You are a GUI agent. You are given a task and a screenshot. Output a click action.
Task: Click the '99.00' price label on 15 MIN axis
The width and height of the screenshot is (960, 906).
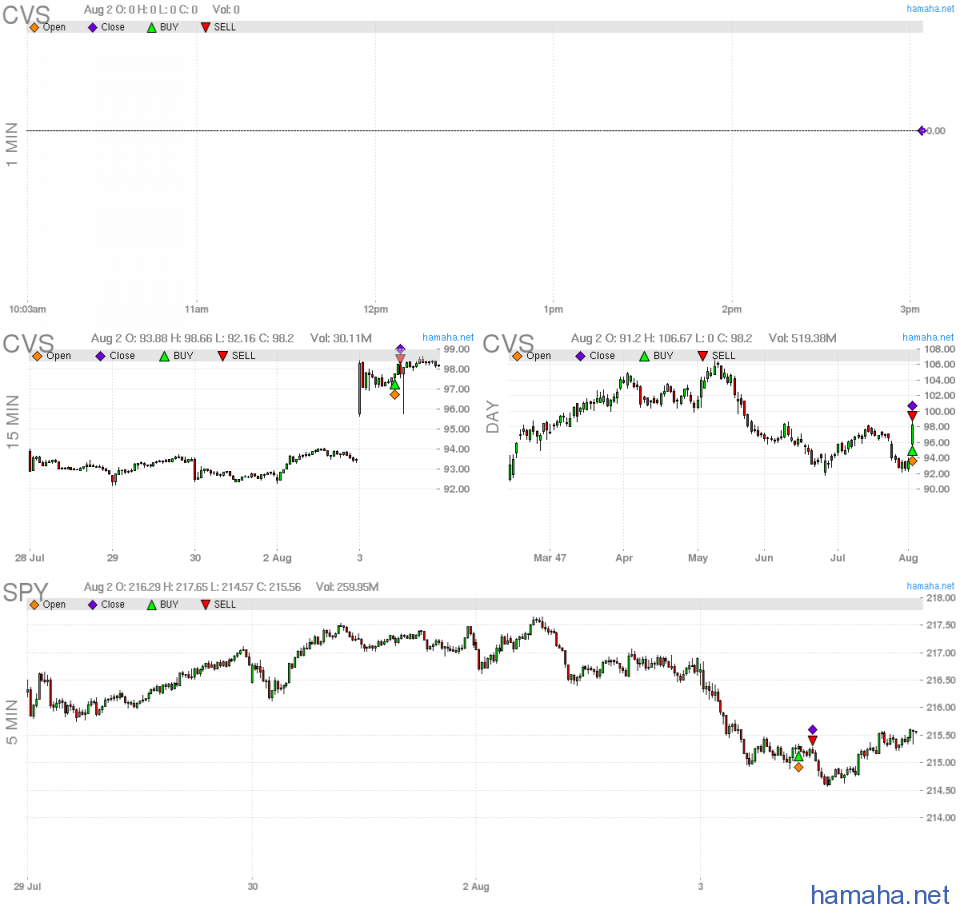[x=457, y=350]
